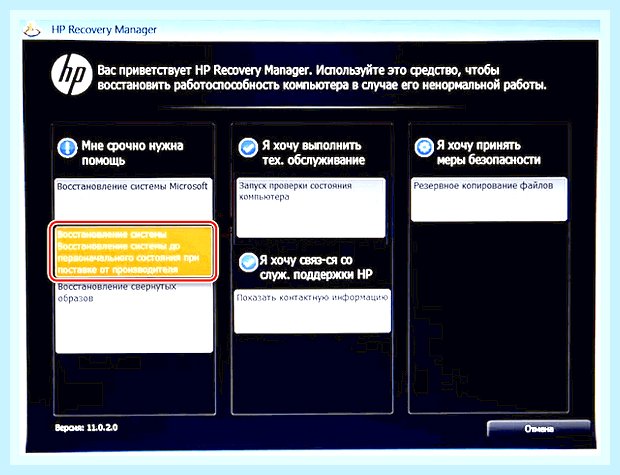Click the 'Версия: 11.0.2.0' text
Viewport: 620px width, 475px height.
[86, 428]
